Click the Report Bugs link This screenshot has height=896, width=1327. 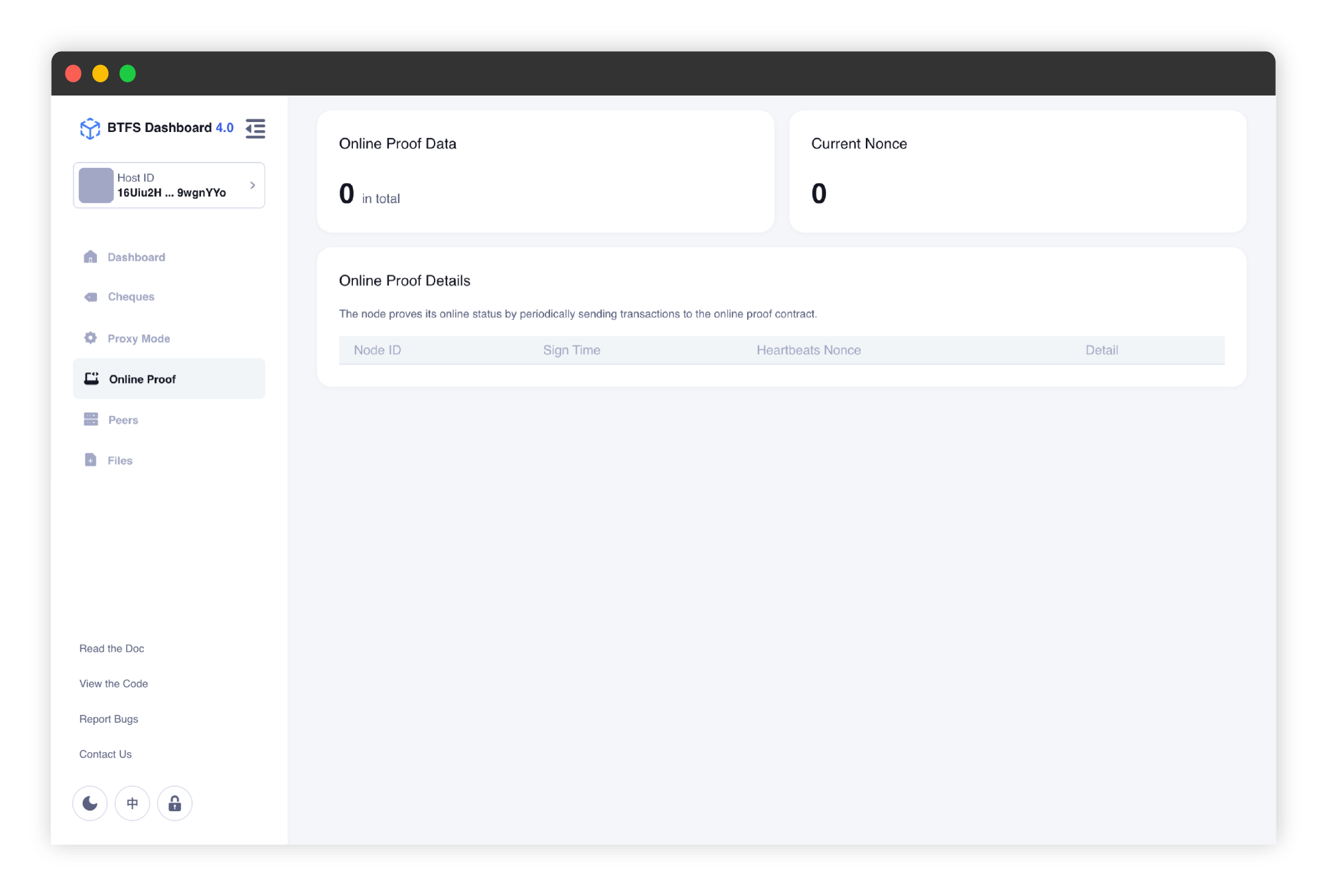point(109,718)
